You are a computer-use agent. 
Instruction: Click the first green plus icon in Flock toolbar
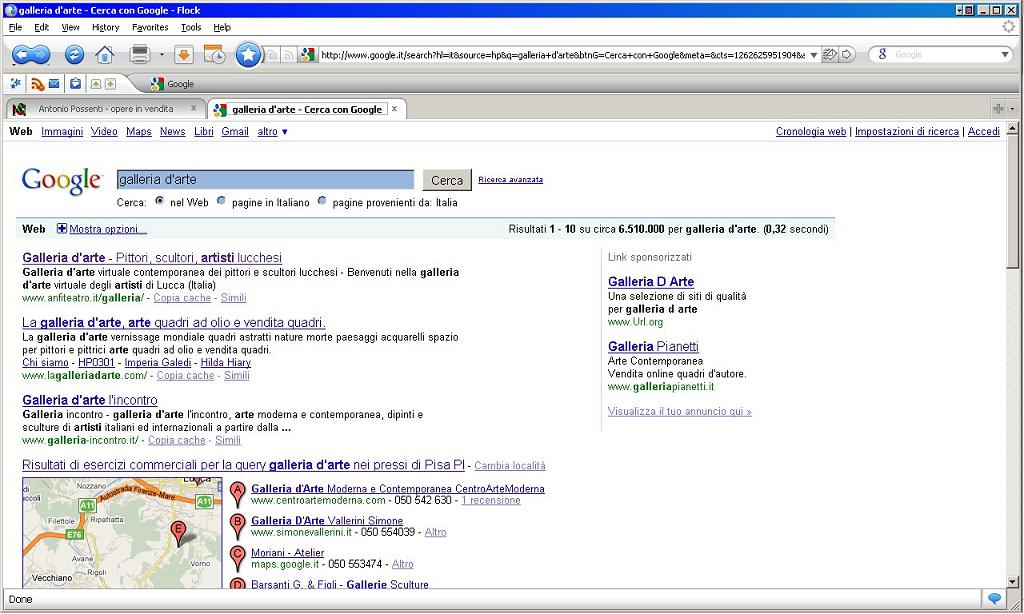coord(95,84)
